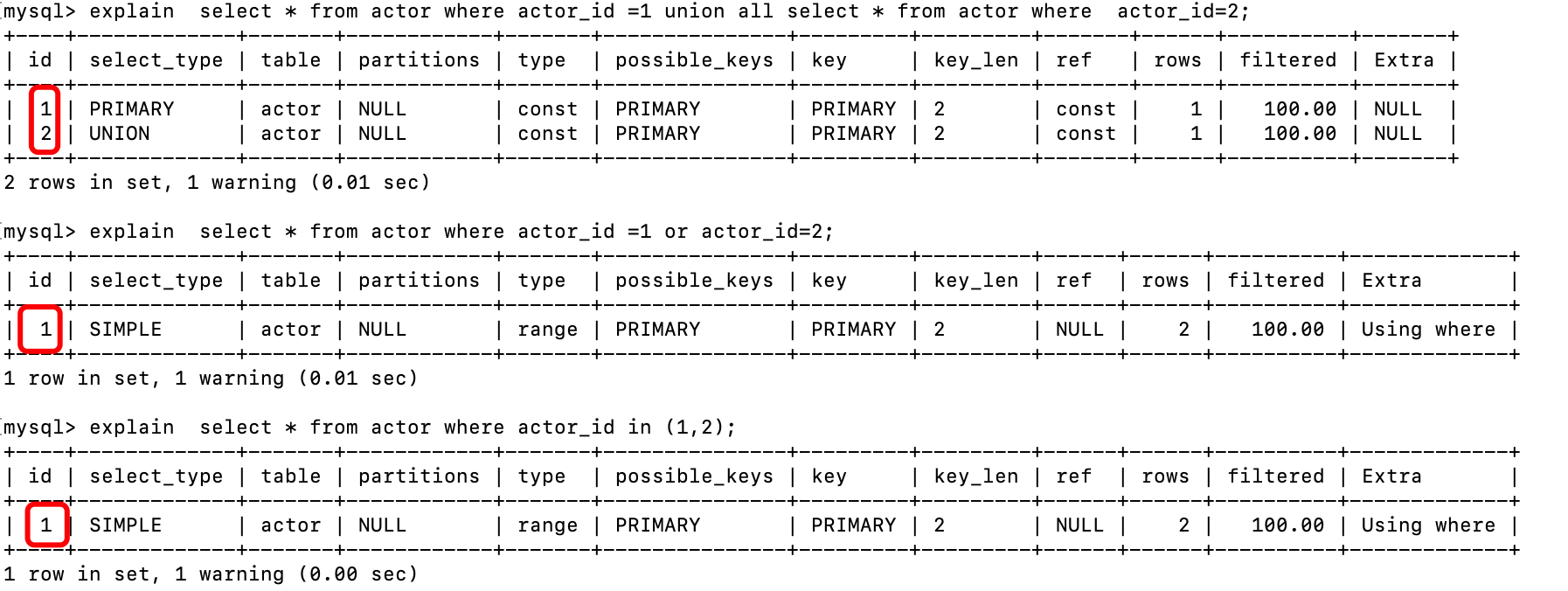The width and height of the screenshot is (1568, 591).
Task: Click 'Extra' header in first table
Action: coord(1404,60)
